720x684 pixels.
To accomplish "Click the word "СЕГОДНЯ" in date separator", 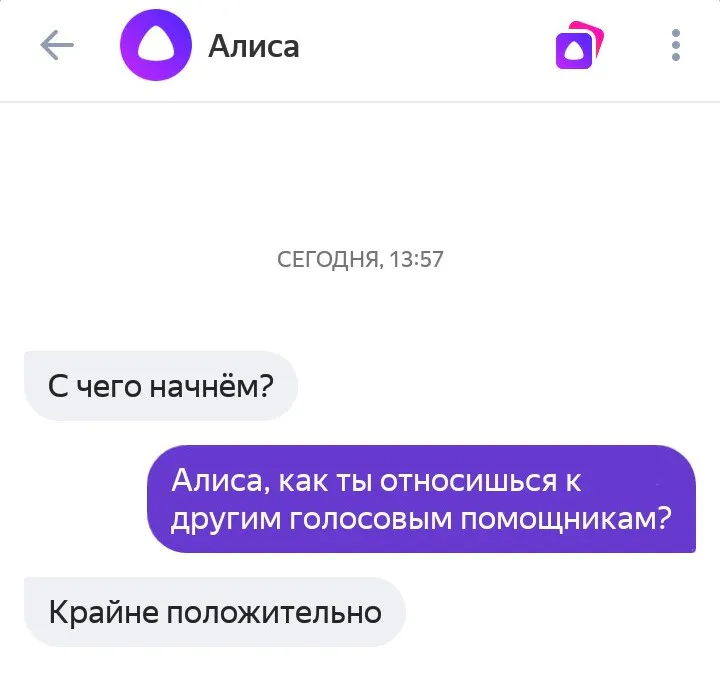I will tap(329, 260).
